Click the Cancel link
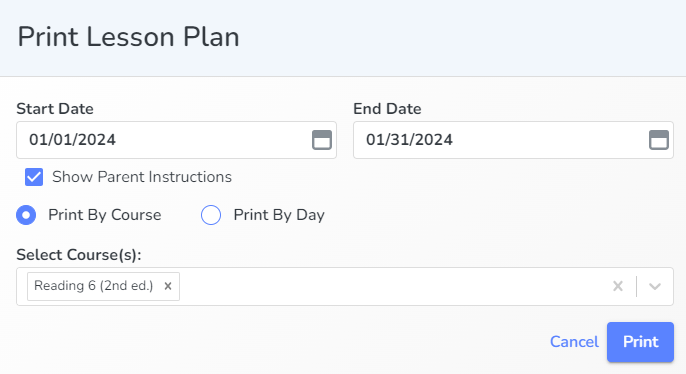Image resolution: width=686 pixels, height=374 pixels. tap(574, 342)
